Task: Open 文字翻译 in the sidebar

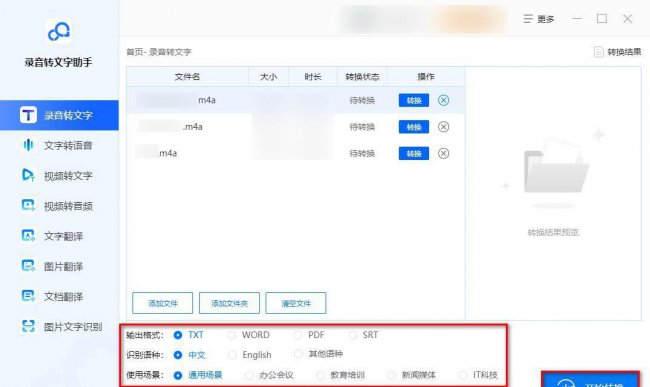Action: click(59, 236)
